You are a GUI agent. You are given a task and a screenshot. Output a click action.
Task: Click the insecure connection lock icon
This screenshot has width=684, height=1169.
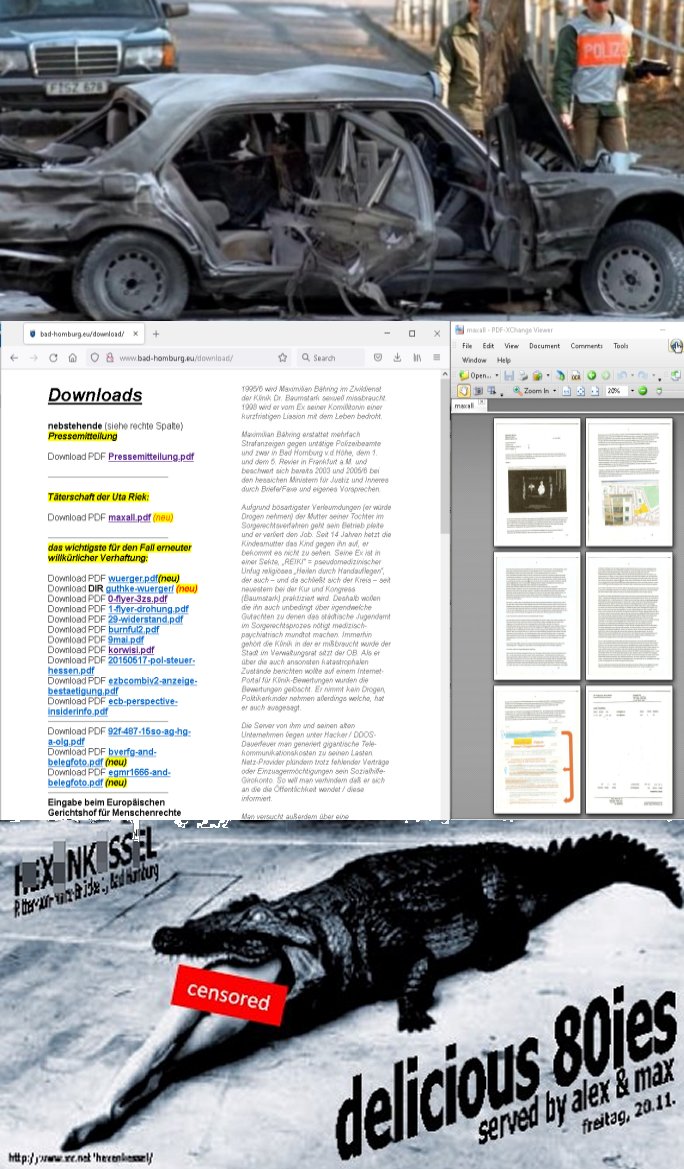pos(110,358)
